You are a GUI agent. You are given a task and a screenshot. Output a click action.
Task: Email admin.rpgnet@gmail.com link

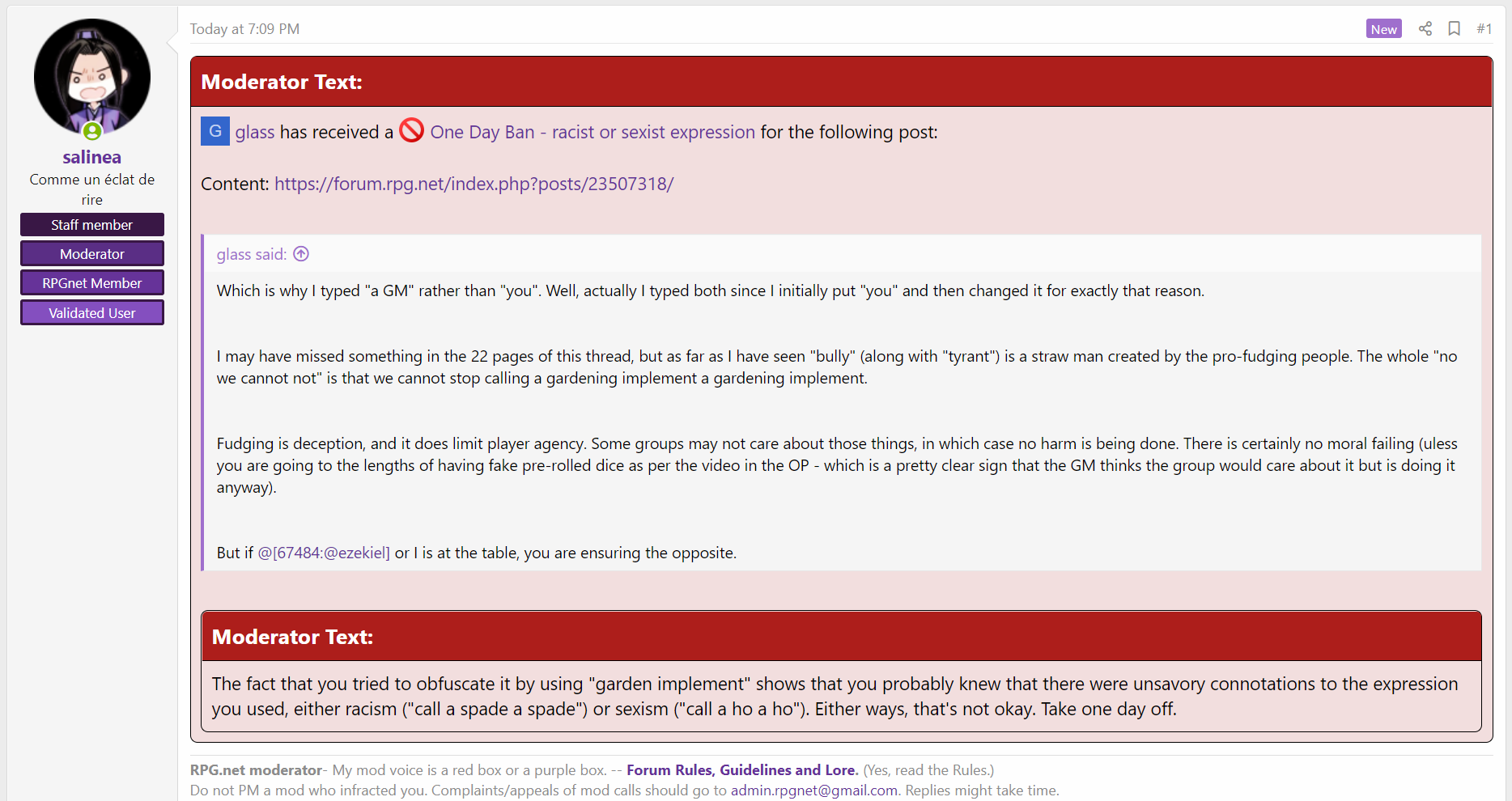pos(814,790)
